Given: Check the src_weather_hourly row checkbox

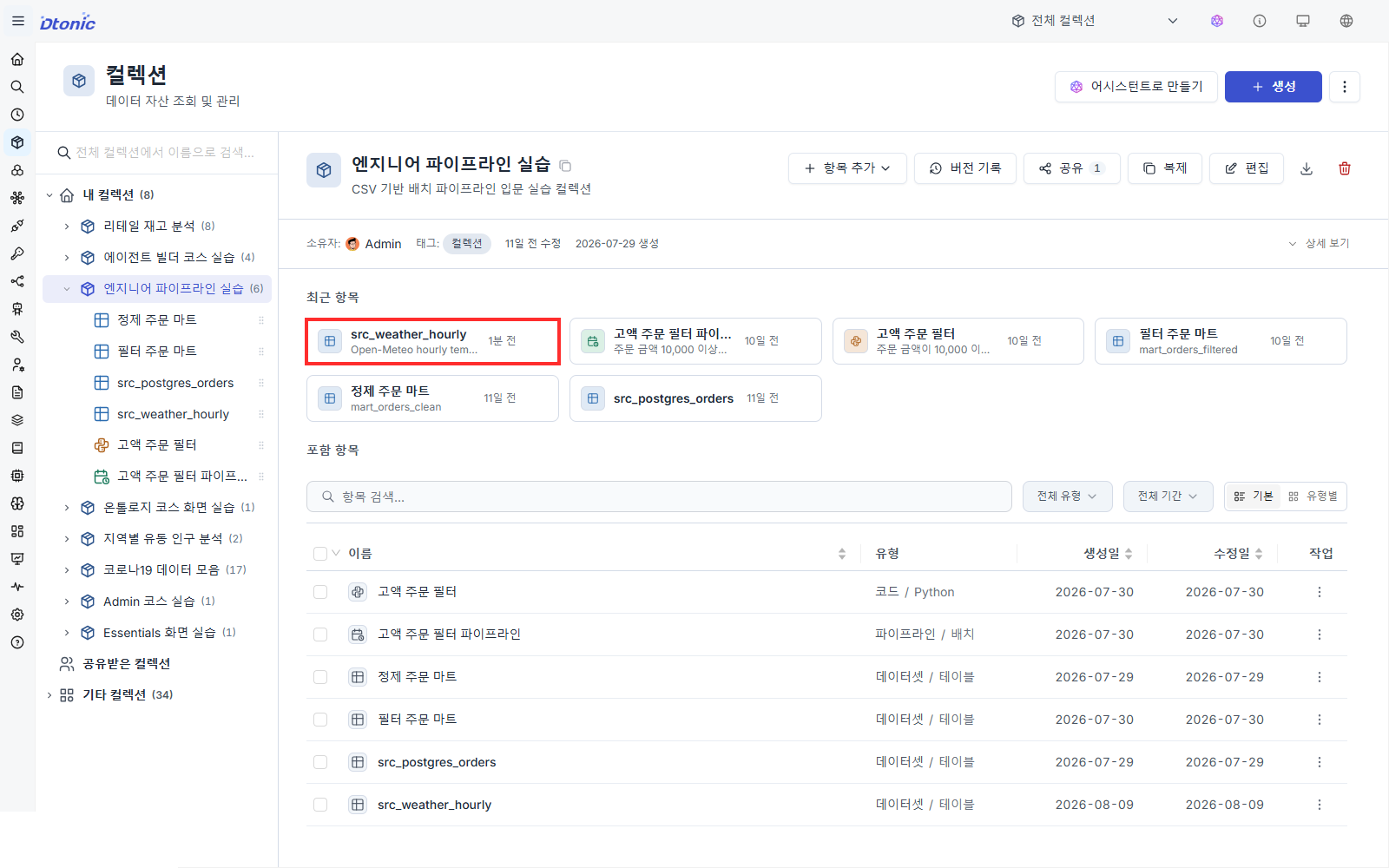Looking at the screenshot, I should pyautogui.click(x=320, y=805).
